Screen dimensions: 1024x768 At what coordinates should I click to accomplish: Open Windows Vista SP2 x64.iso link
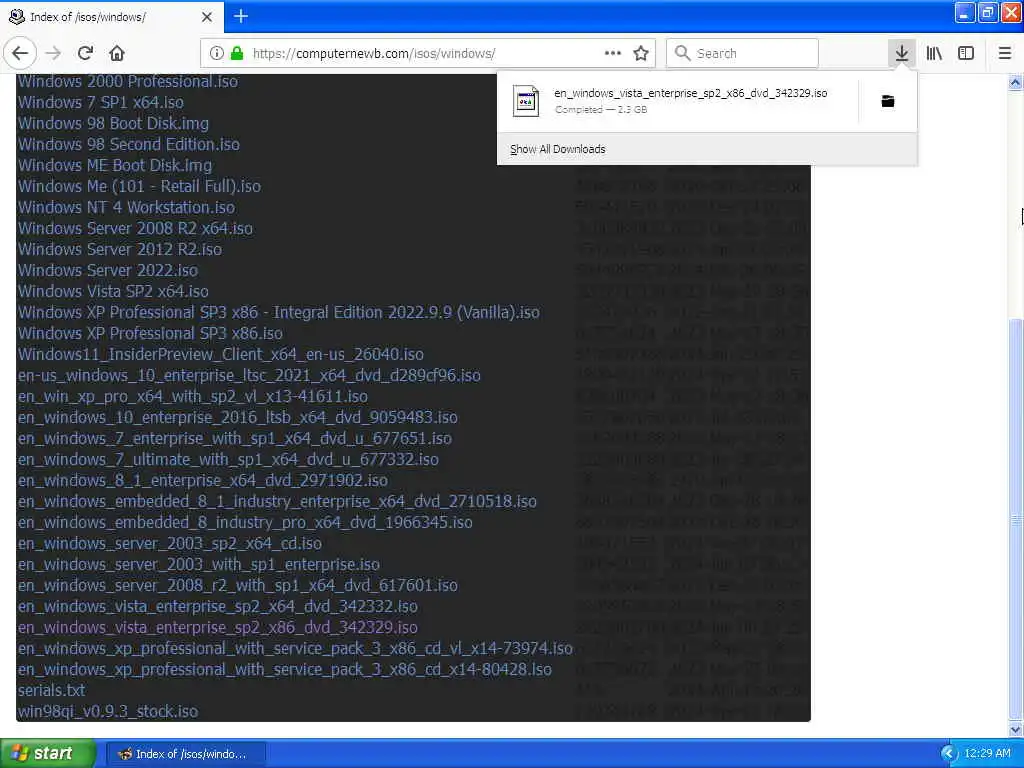(x=113, y=291)
